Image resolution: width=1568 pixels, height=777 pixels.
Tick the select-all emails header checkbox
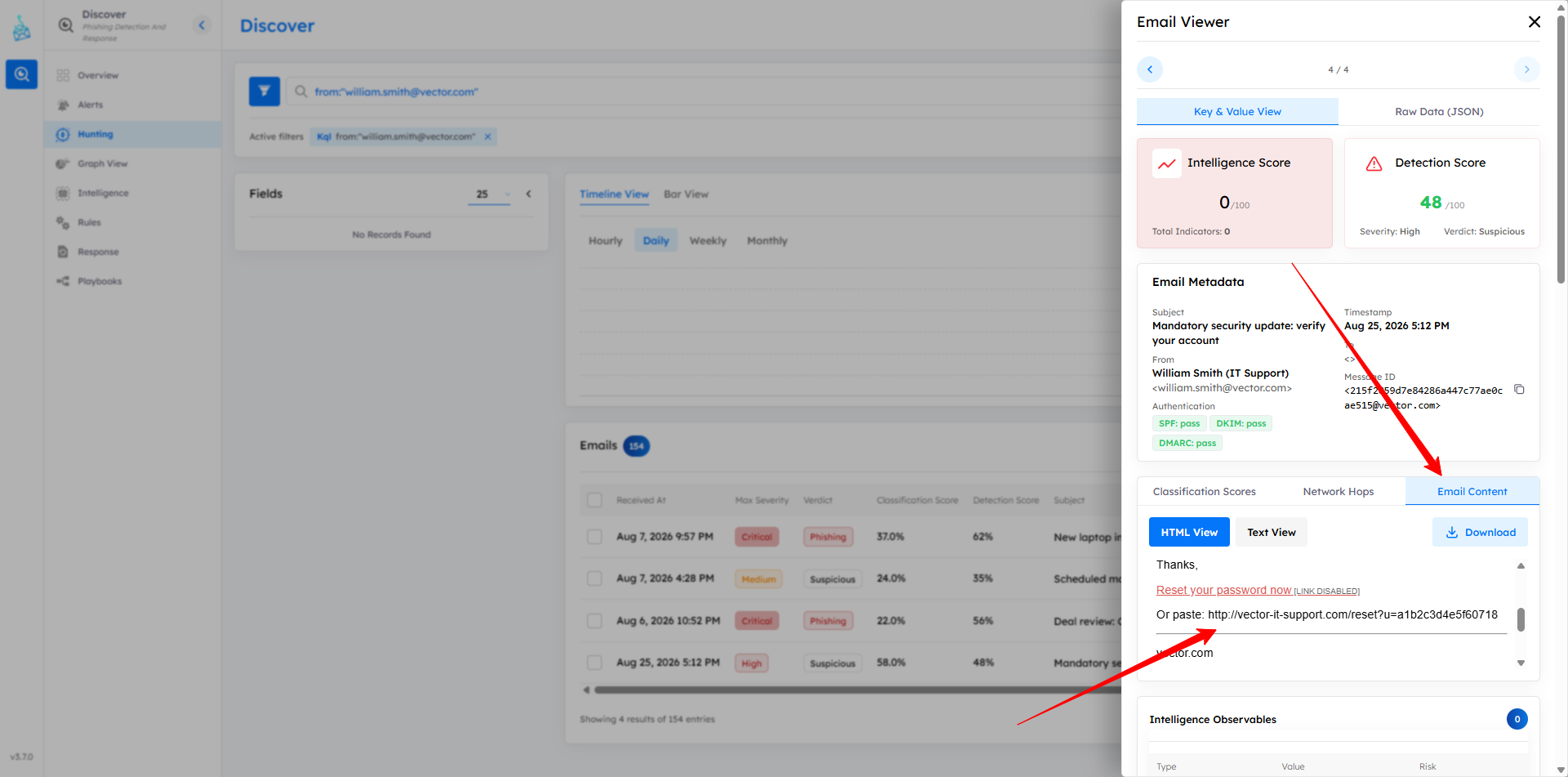[595, 500]
